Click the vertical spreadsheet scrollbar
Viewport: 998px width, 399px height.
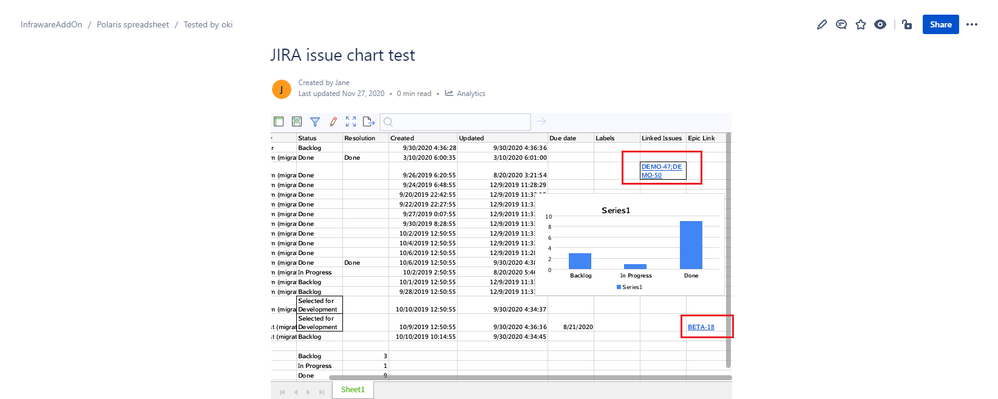point(729,250)
